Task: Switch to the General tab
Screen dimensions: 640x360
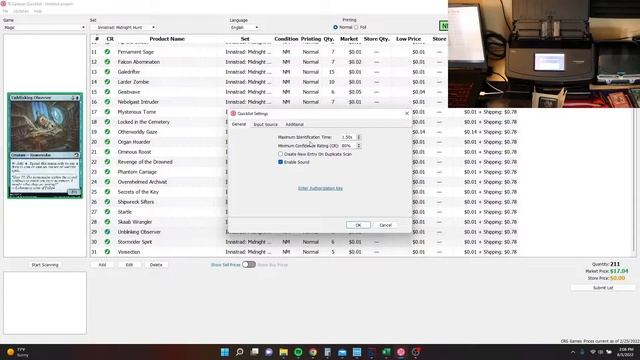Action: tap(239, 124)
